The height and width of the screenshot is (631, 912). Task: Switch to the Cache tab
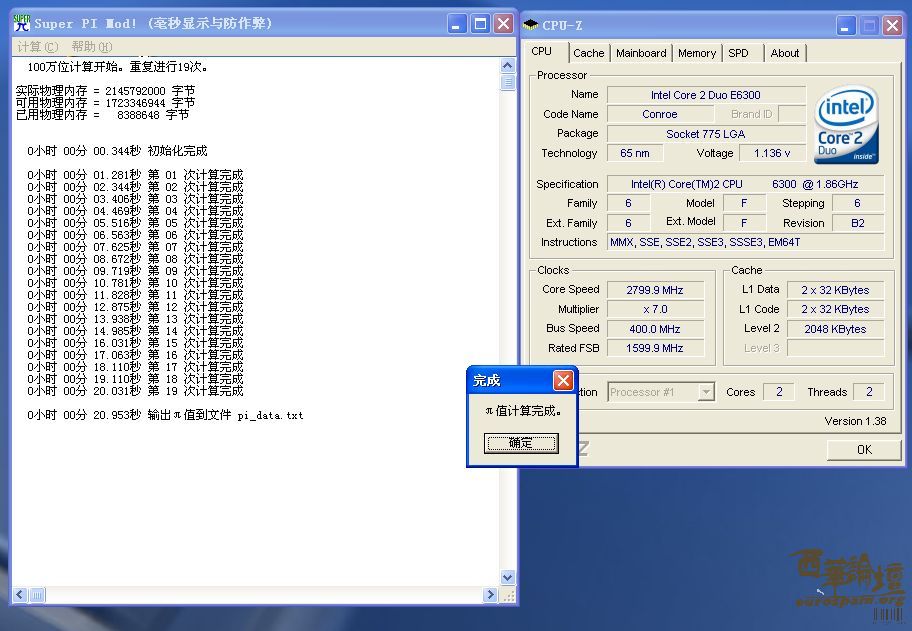589,53
